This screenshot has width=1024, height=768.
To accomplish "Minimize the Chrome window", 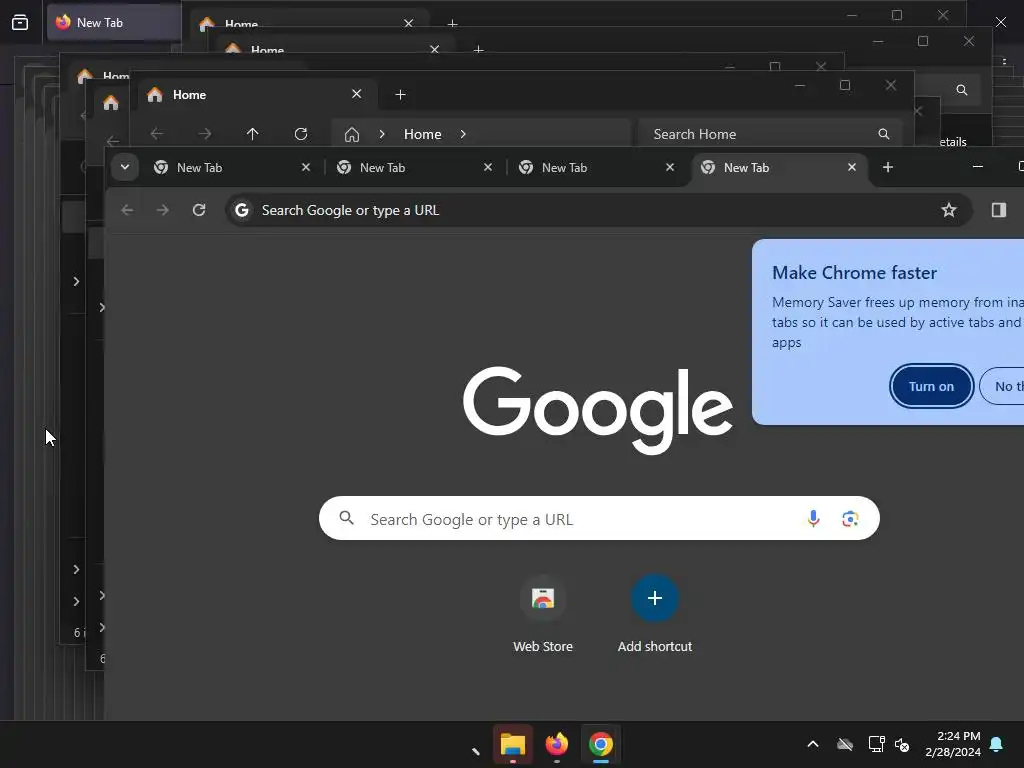I will [978, 167].
